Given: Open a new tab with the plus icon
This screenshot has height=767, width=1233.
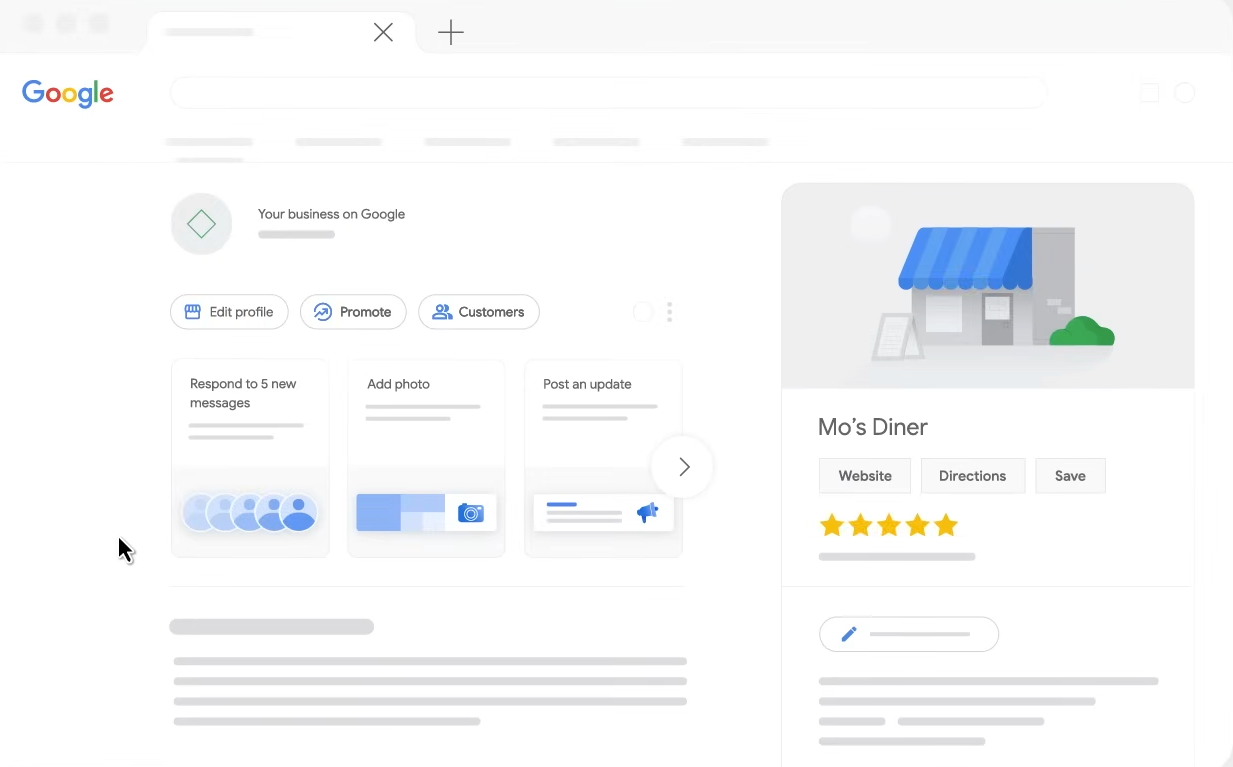Looking at the screenshot, I should (451, 33).
